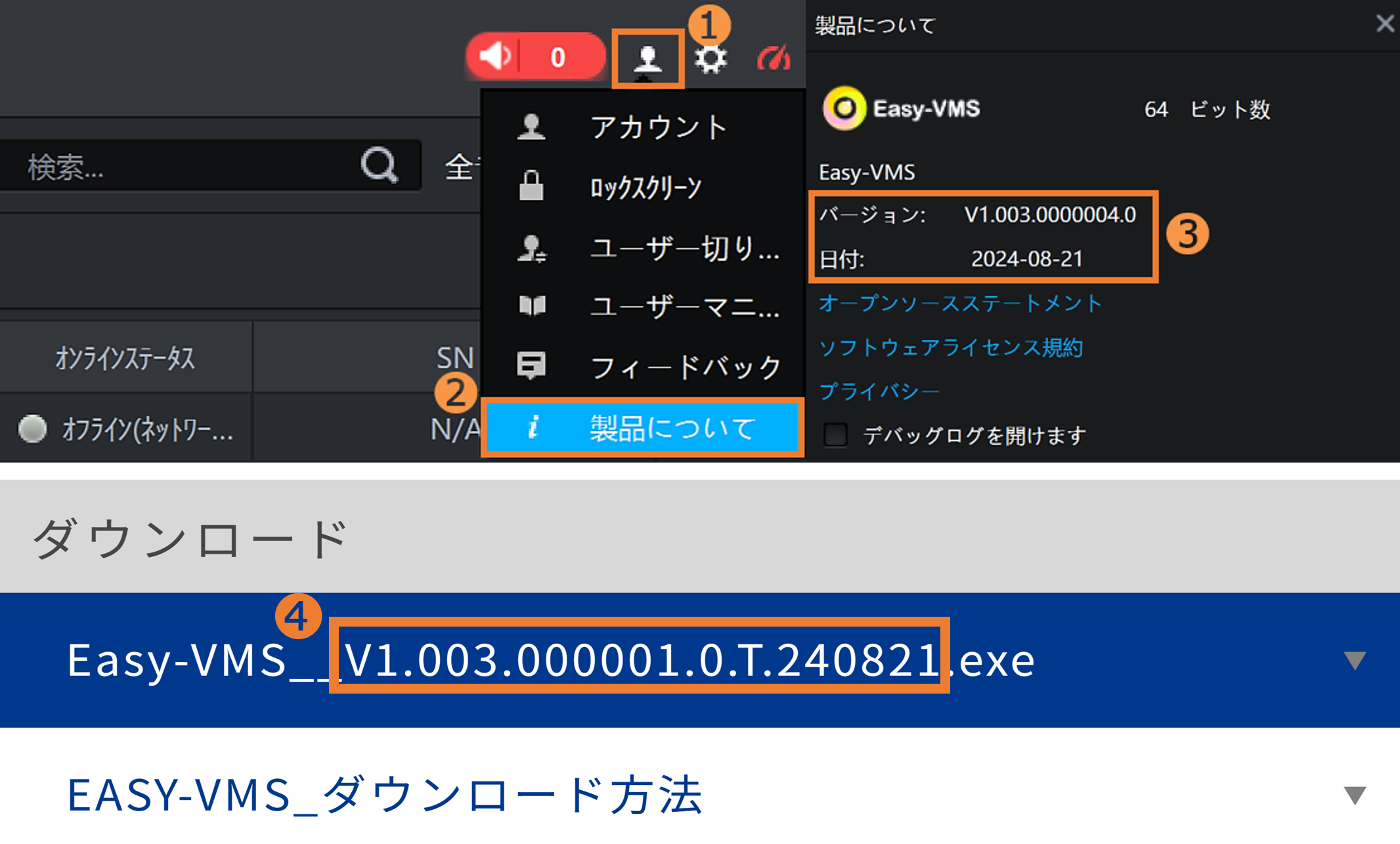Viewport: 1400px width, 844px height.
Task: Click the alarm speaker icon
Action: point(496,56)
